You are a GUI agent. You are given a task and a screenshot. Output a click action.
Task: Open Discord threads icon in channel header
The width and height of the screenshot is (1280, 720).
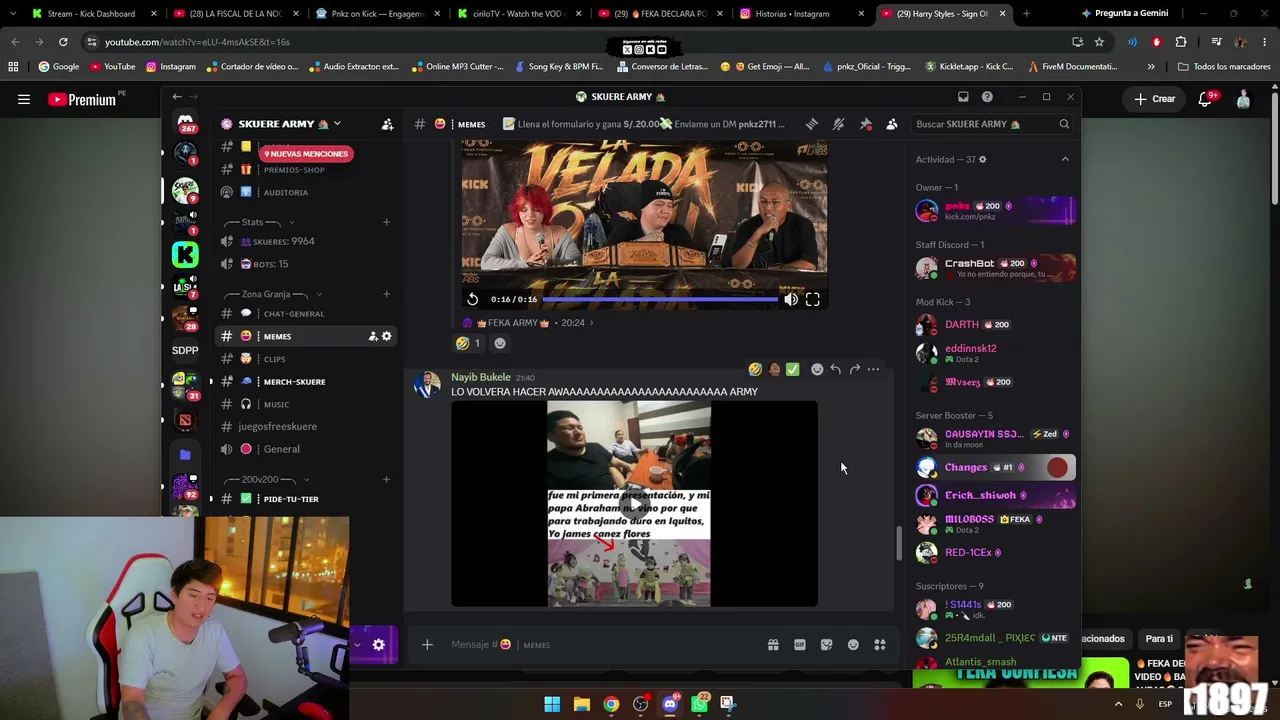pos(812,124)
